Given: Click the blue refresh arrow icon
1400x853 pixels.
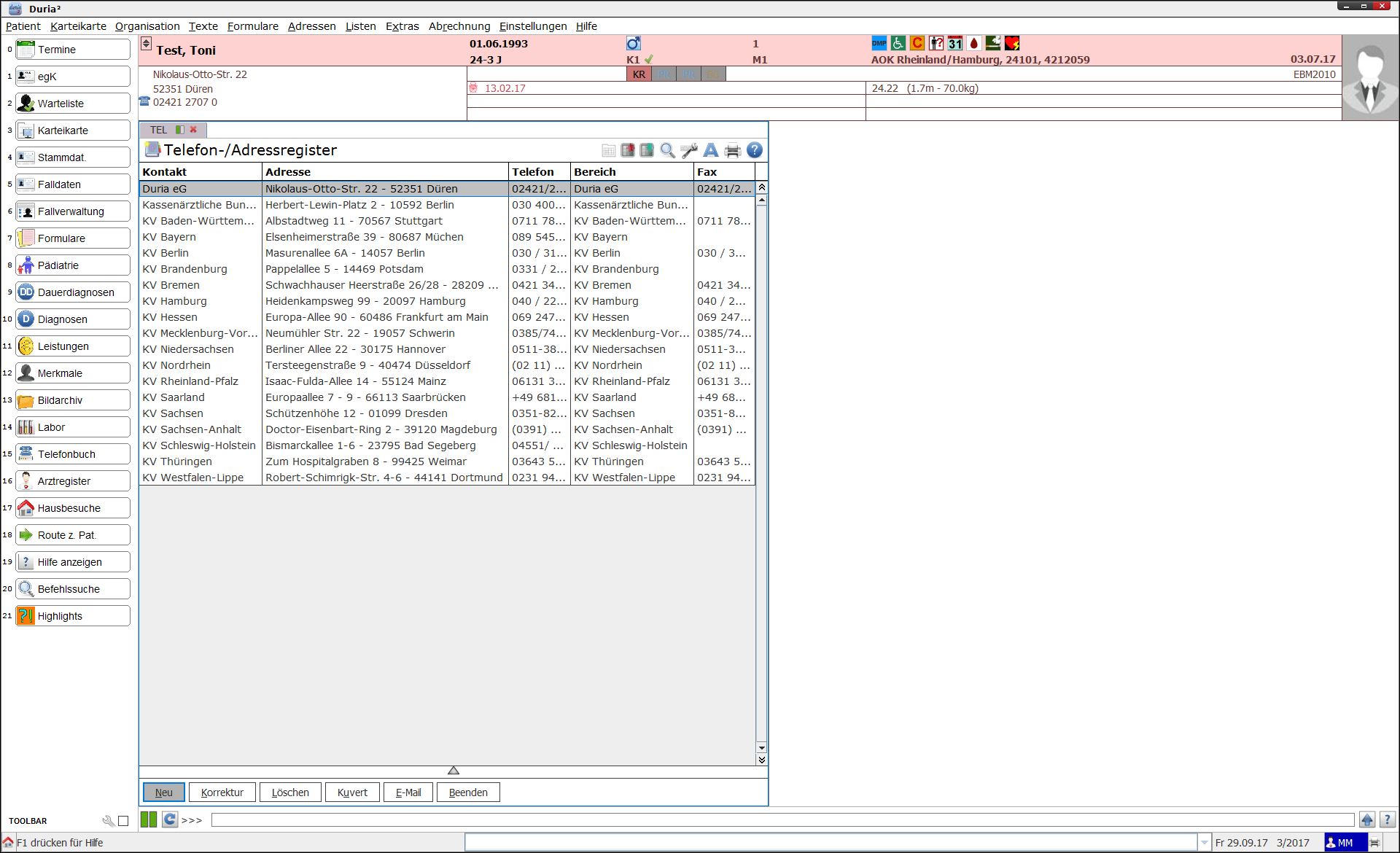Looking at the screenshot, I should click(170, 819).
